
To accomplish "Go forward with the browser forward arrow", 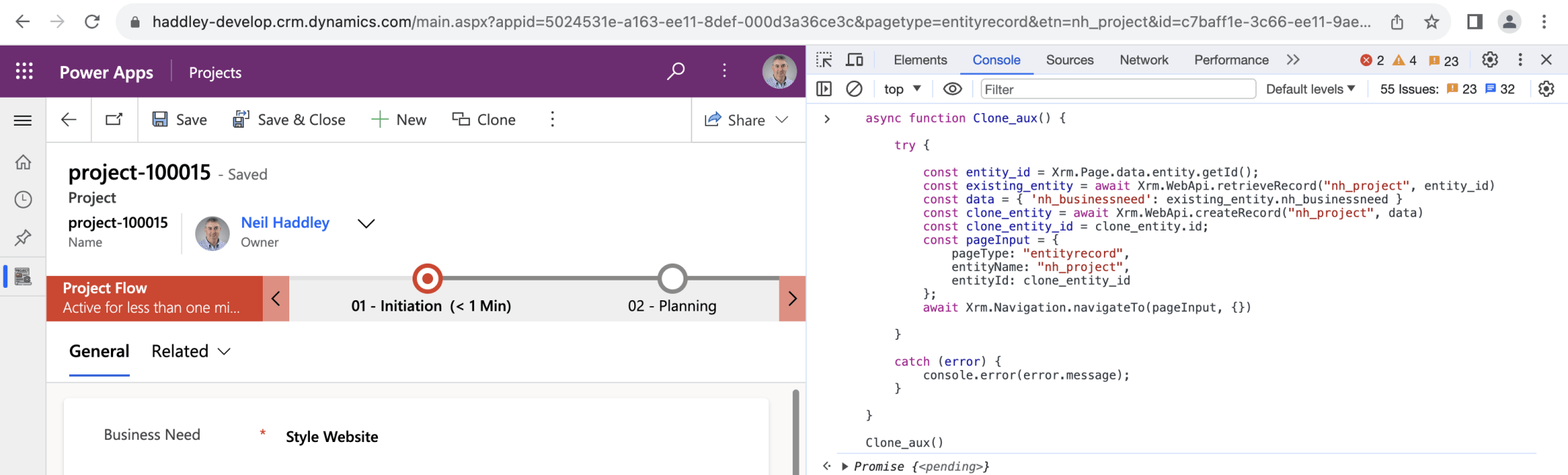I will click(57, 22).
